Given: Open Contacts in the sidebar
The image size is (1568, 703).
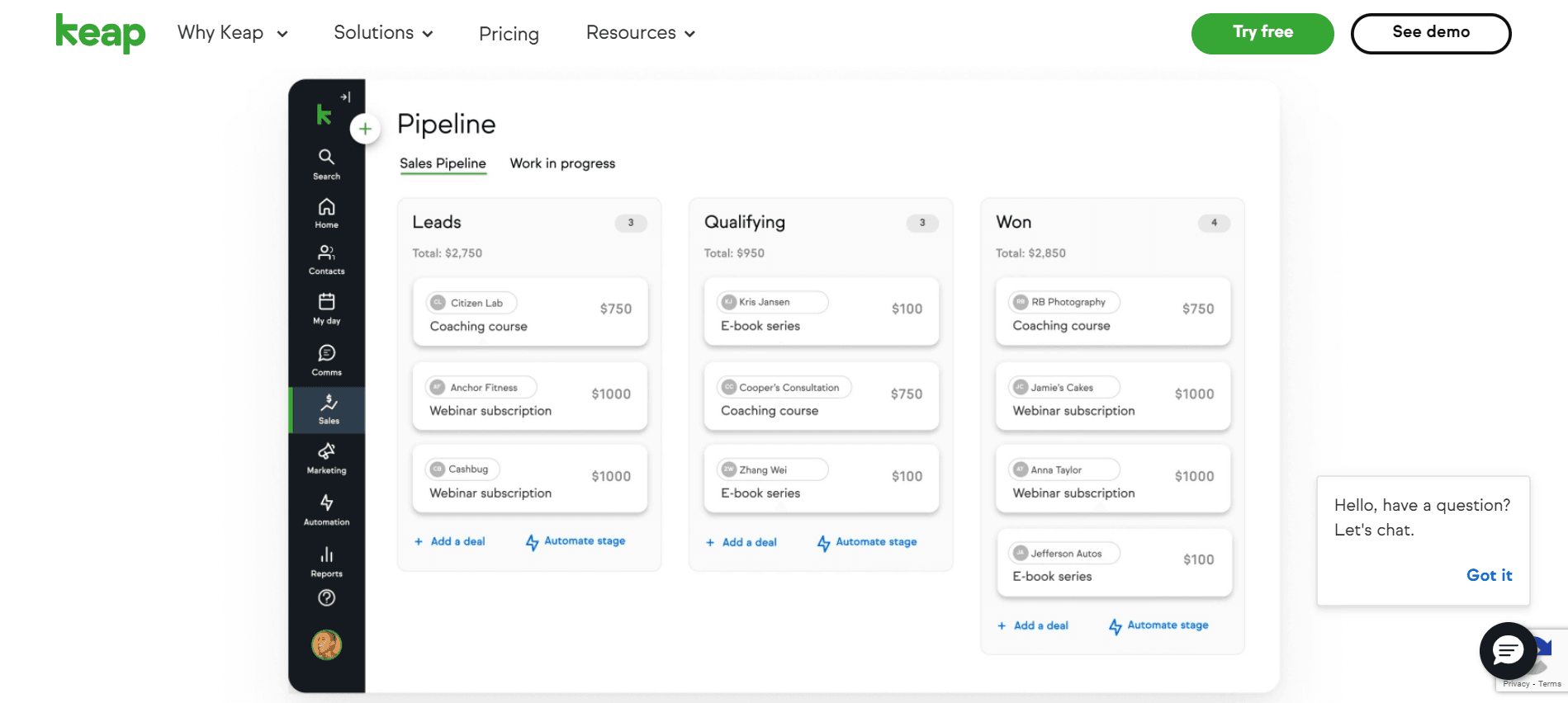Looking at the screenshot, I should tap(327, 259).
